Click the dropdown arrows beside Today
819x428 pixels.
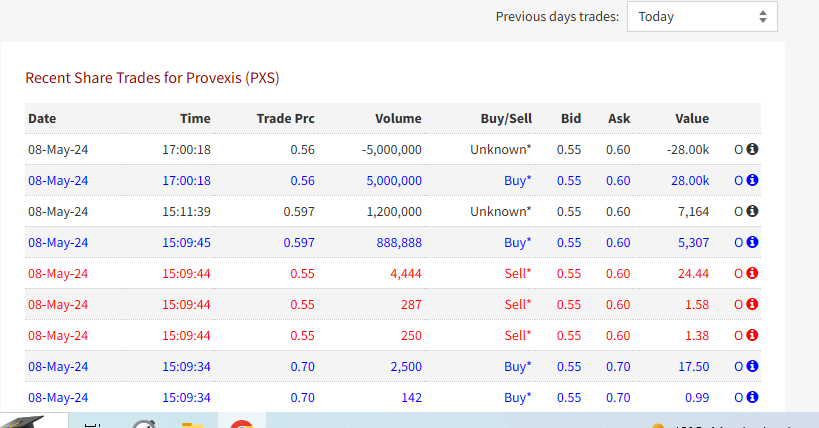763,17
